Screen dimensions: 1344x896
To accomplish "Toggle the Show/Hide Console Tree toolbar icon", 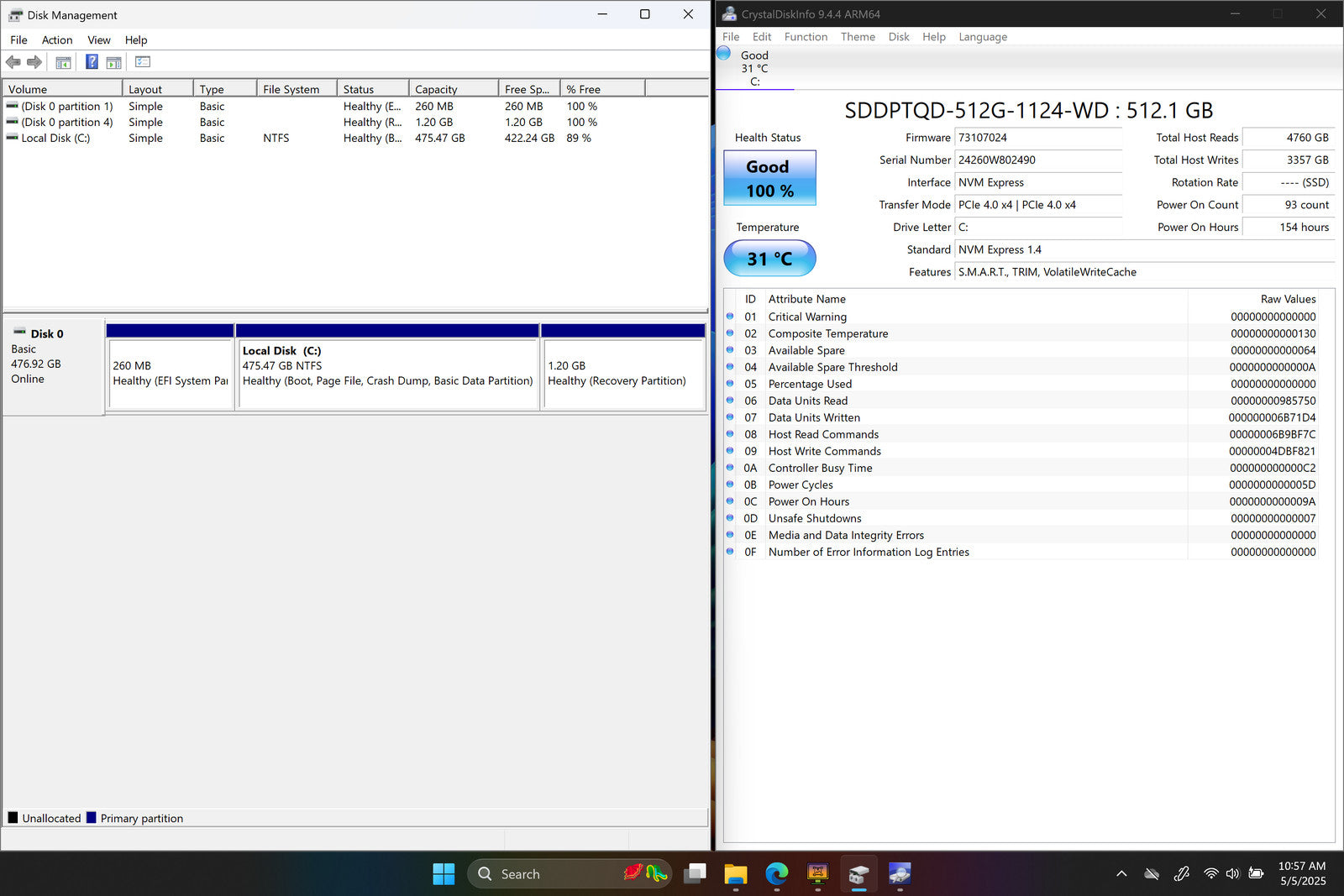I will coord(63,62).
